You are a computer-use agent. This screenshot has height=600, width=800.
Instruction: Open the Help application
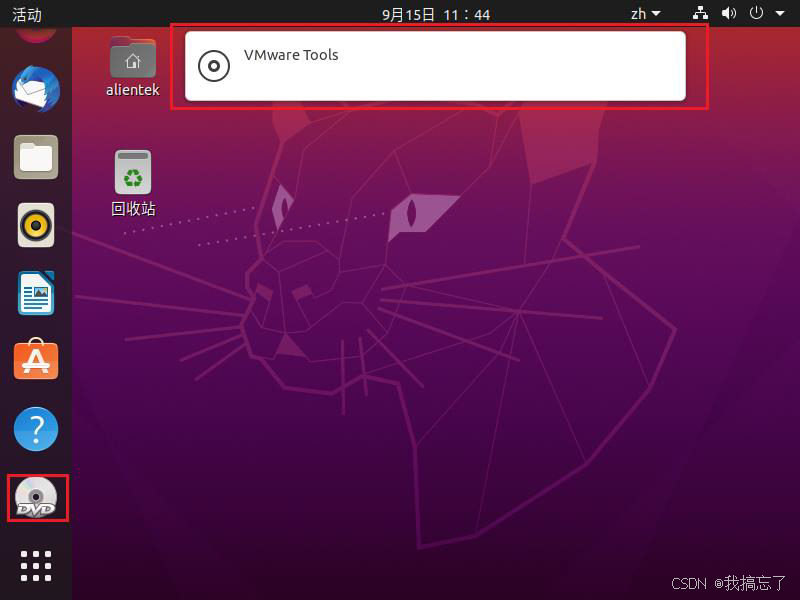click(36, 429)
